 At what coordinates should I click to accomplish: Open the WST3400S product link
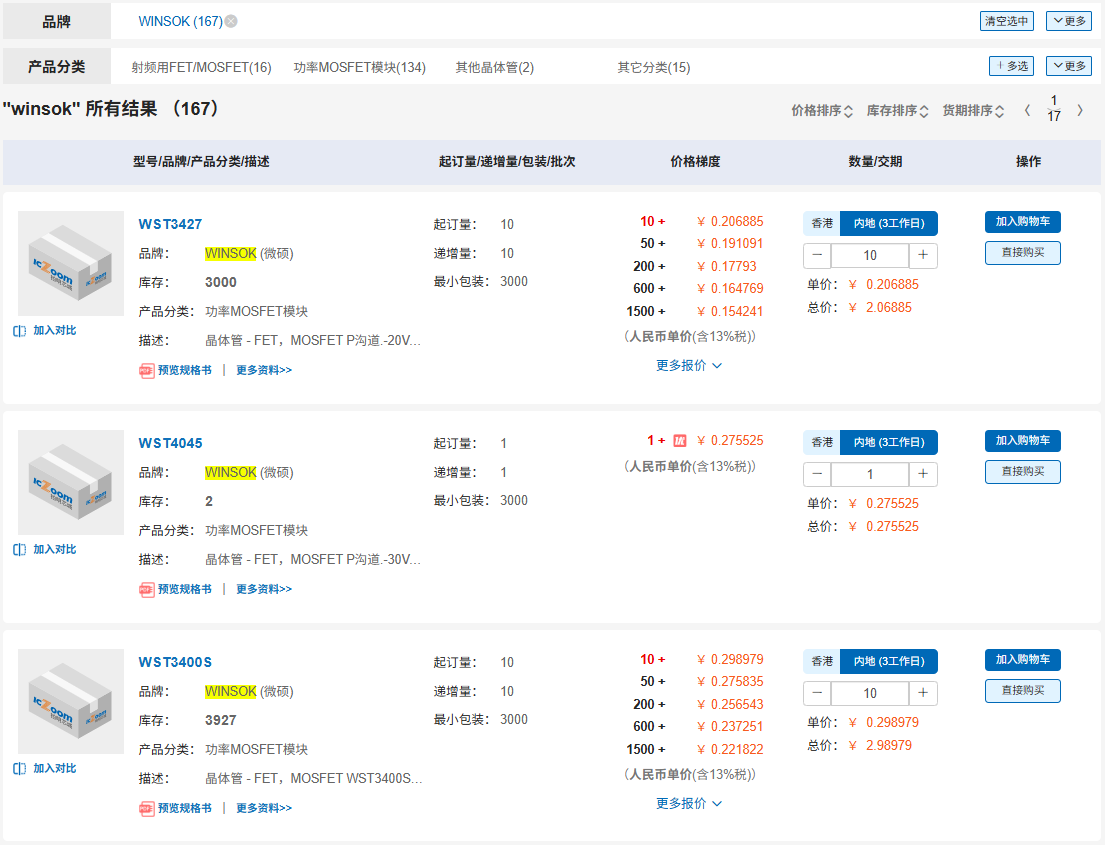tap(175, 662)
